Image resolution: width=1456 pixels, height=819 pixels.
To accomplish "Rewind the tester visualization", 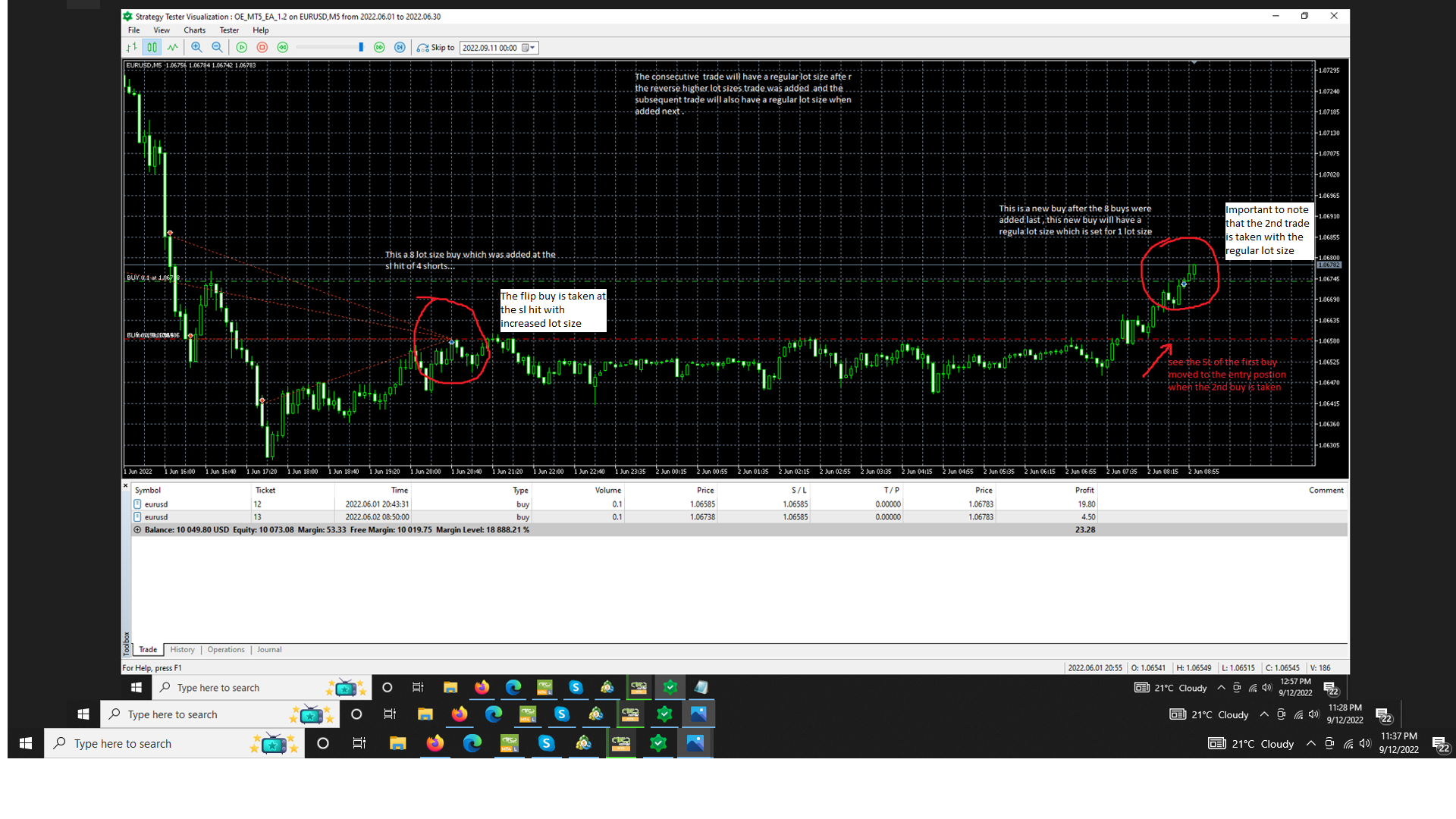I will coord(282,47).
